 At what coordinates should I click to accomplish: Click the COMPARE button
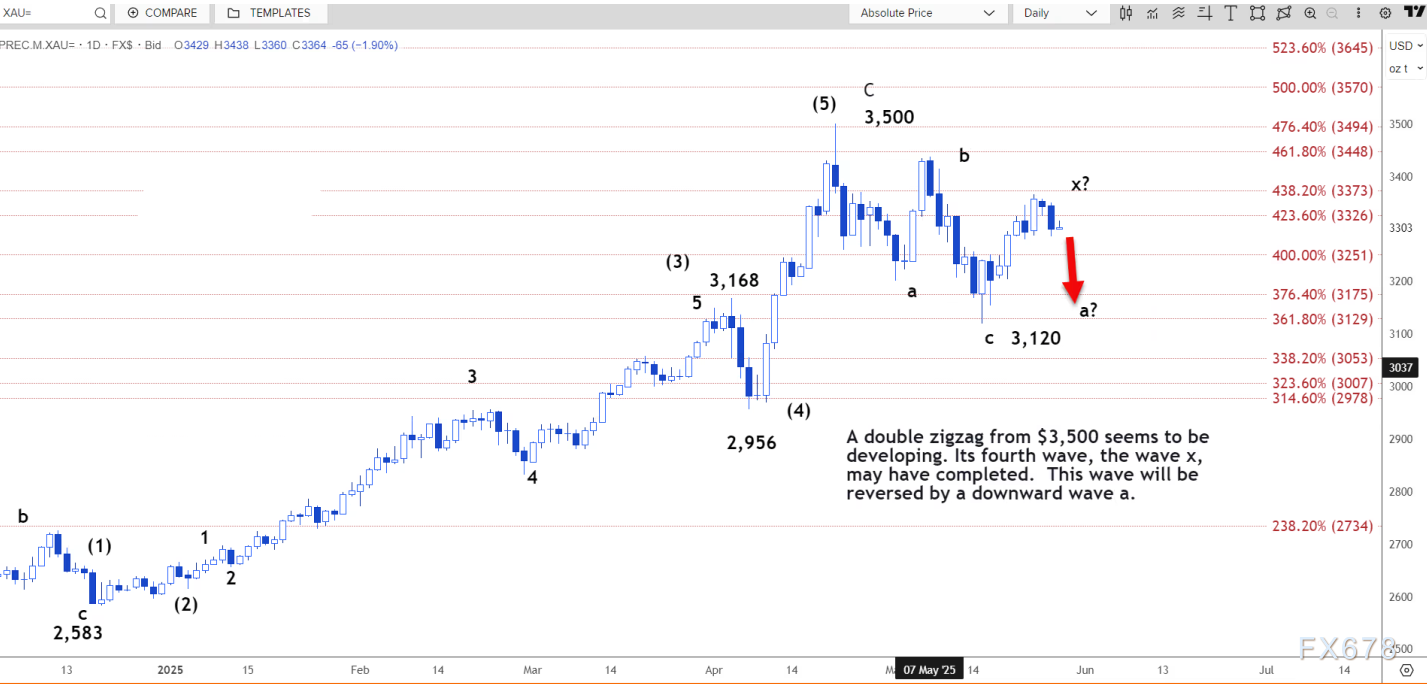[x=163, y=13]
